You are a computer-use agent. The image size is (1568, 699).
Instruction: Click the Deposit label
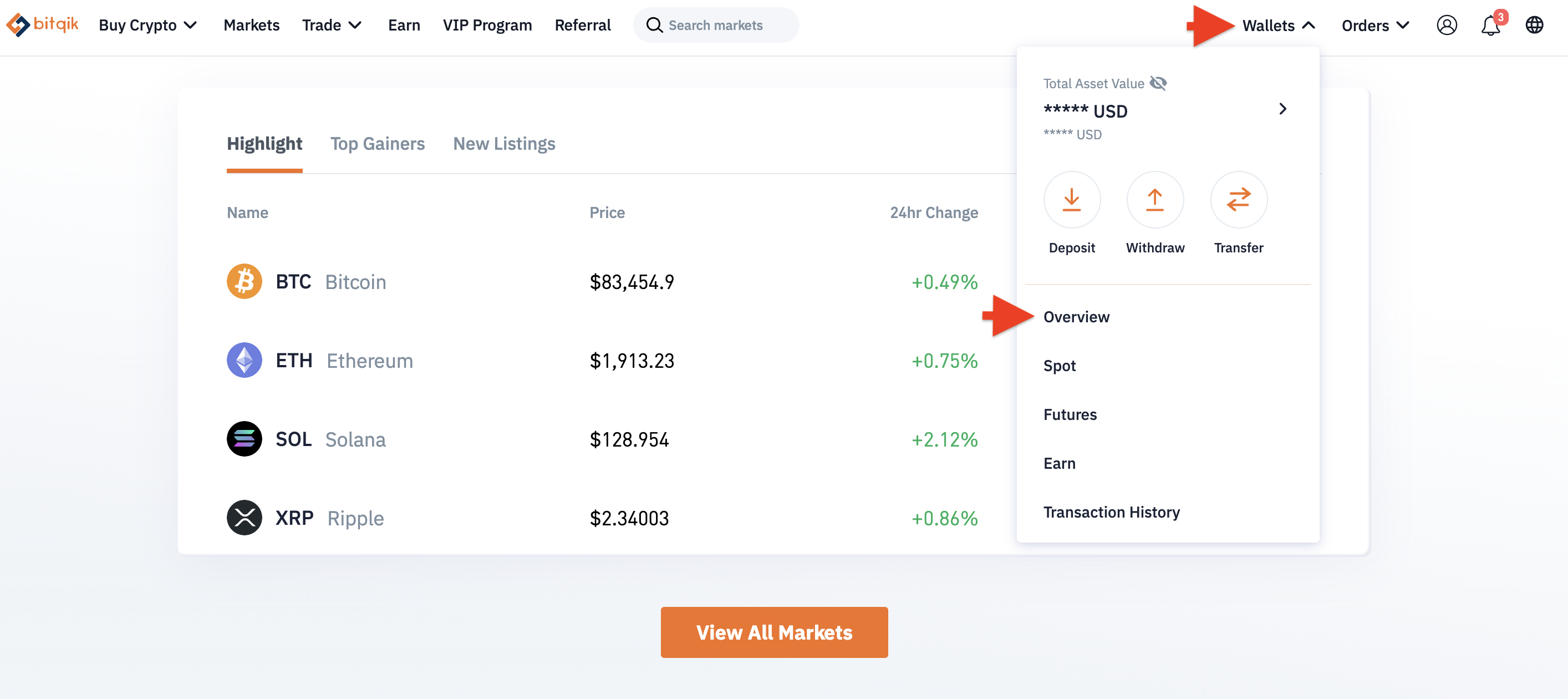(1071, 247)
